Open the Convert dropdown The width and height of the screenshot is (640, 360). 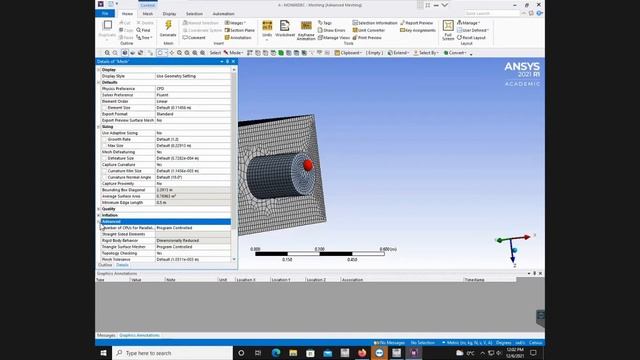pyautogui.click(x=455, y=53)
